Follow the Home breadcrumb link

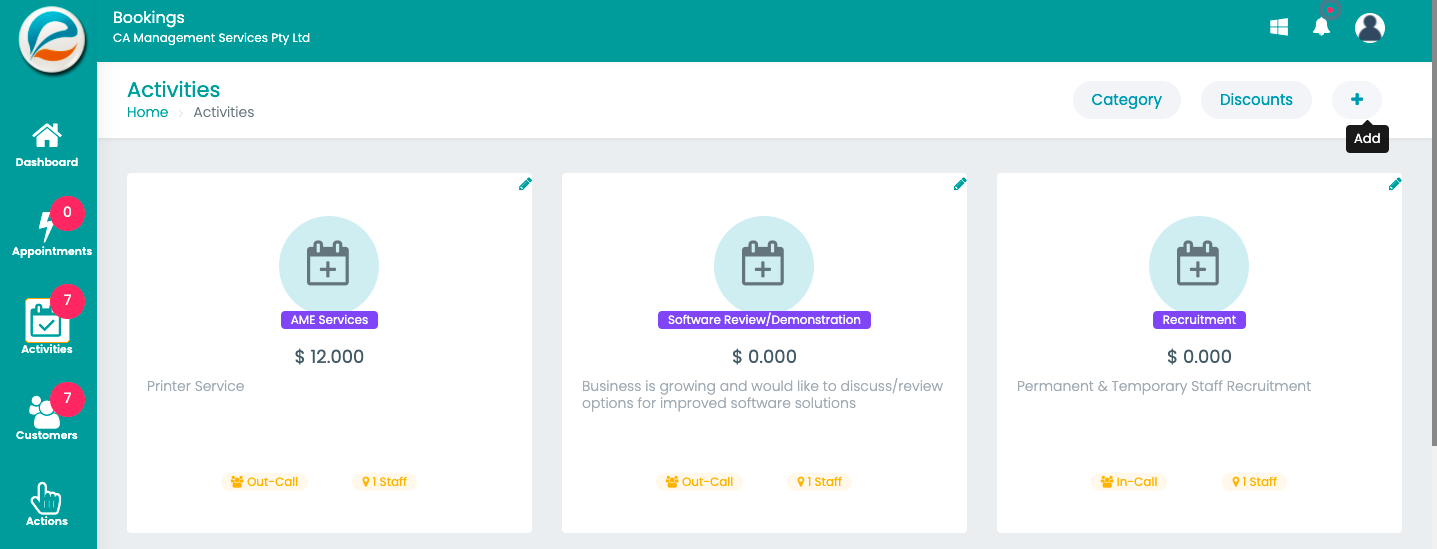(x=147, y=112)
